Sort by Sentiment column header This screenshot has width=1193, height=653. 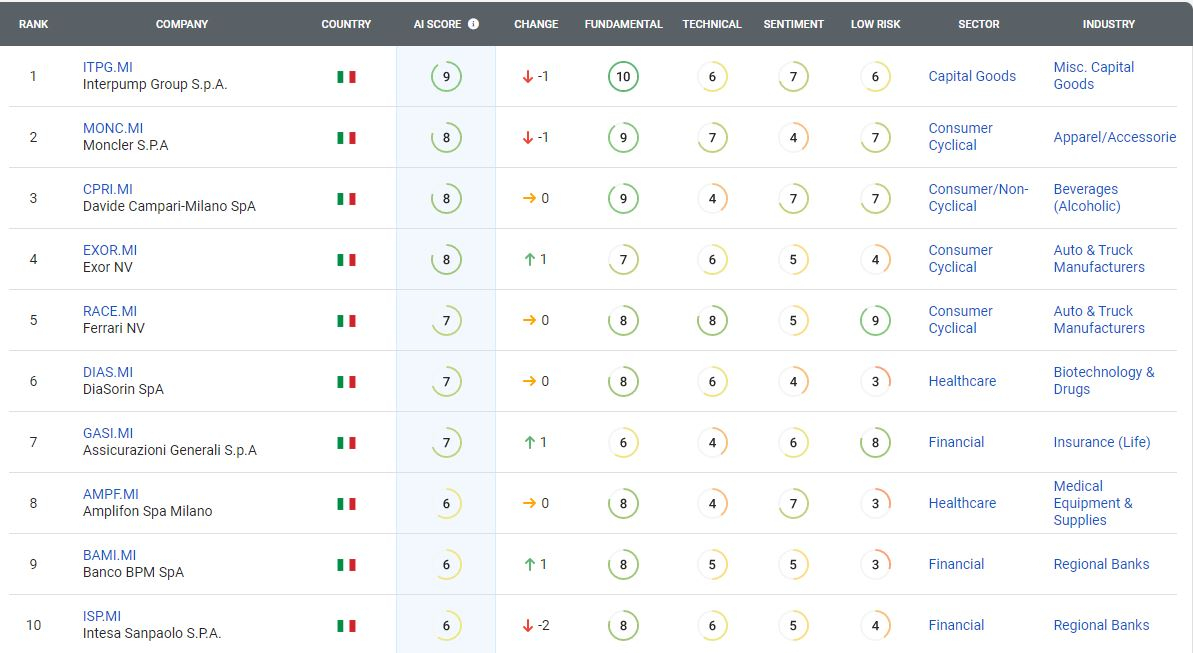pos(794,24)
